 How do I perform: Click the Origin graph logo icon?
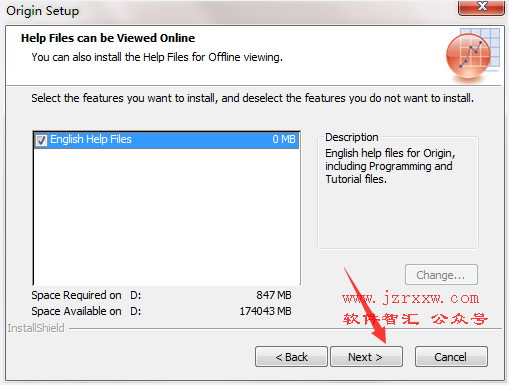coord(473,55)
